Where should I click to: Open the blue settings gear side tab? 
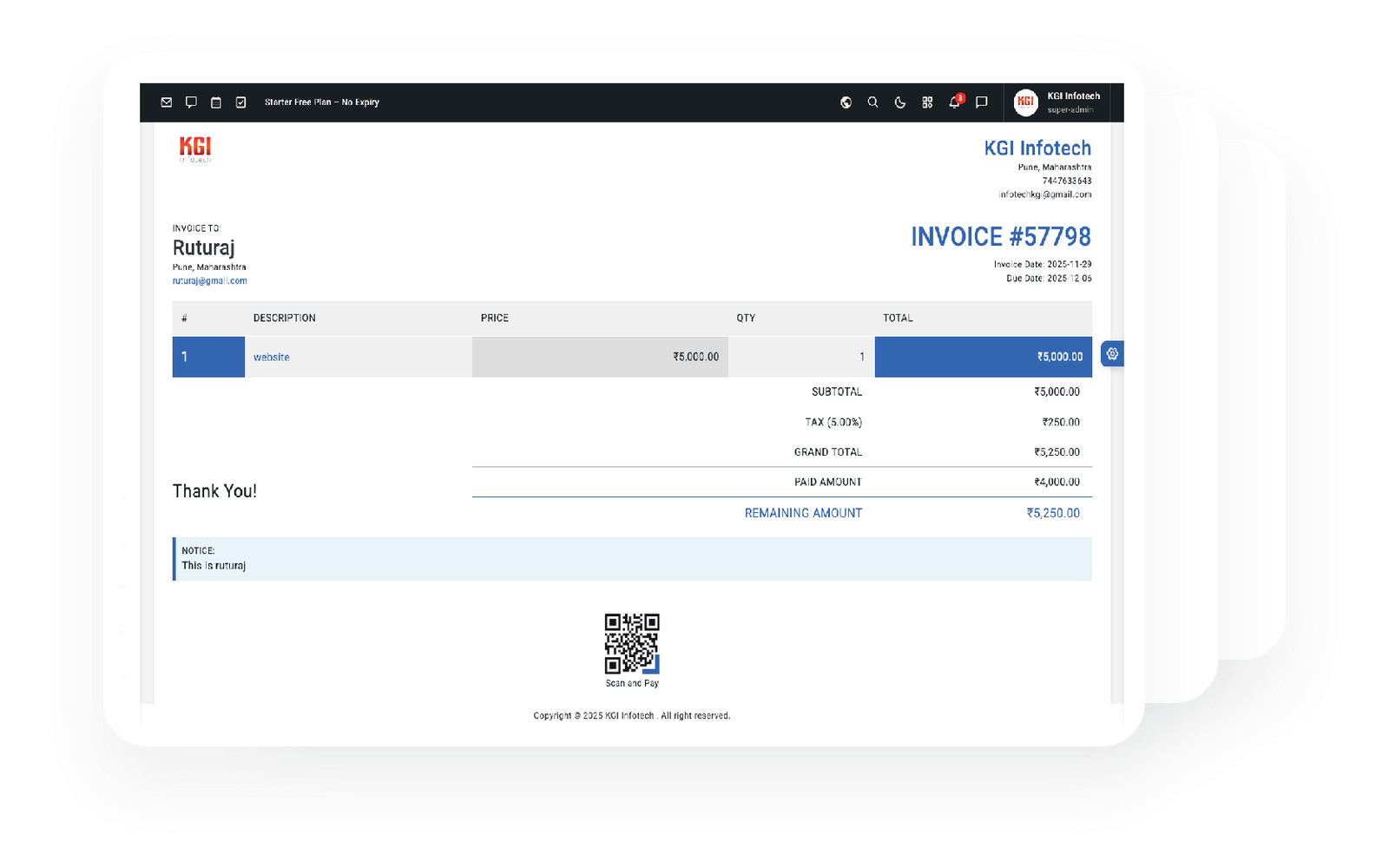pos(1112,354)
